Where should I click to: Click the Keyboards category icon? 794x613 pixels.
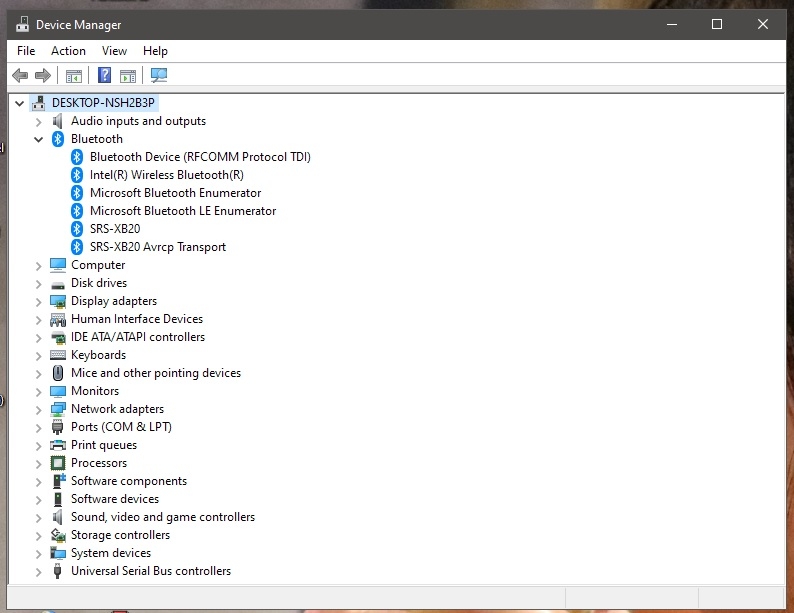(58, 355)
